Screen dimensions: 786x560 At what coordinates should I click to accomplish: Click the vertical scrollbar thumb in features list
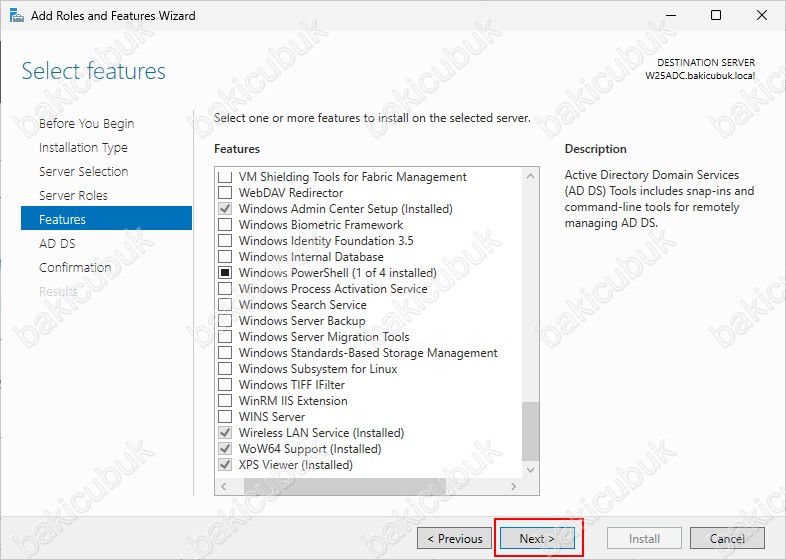(x=530, y=430)
